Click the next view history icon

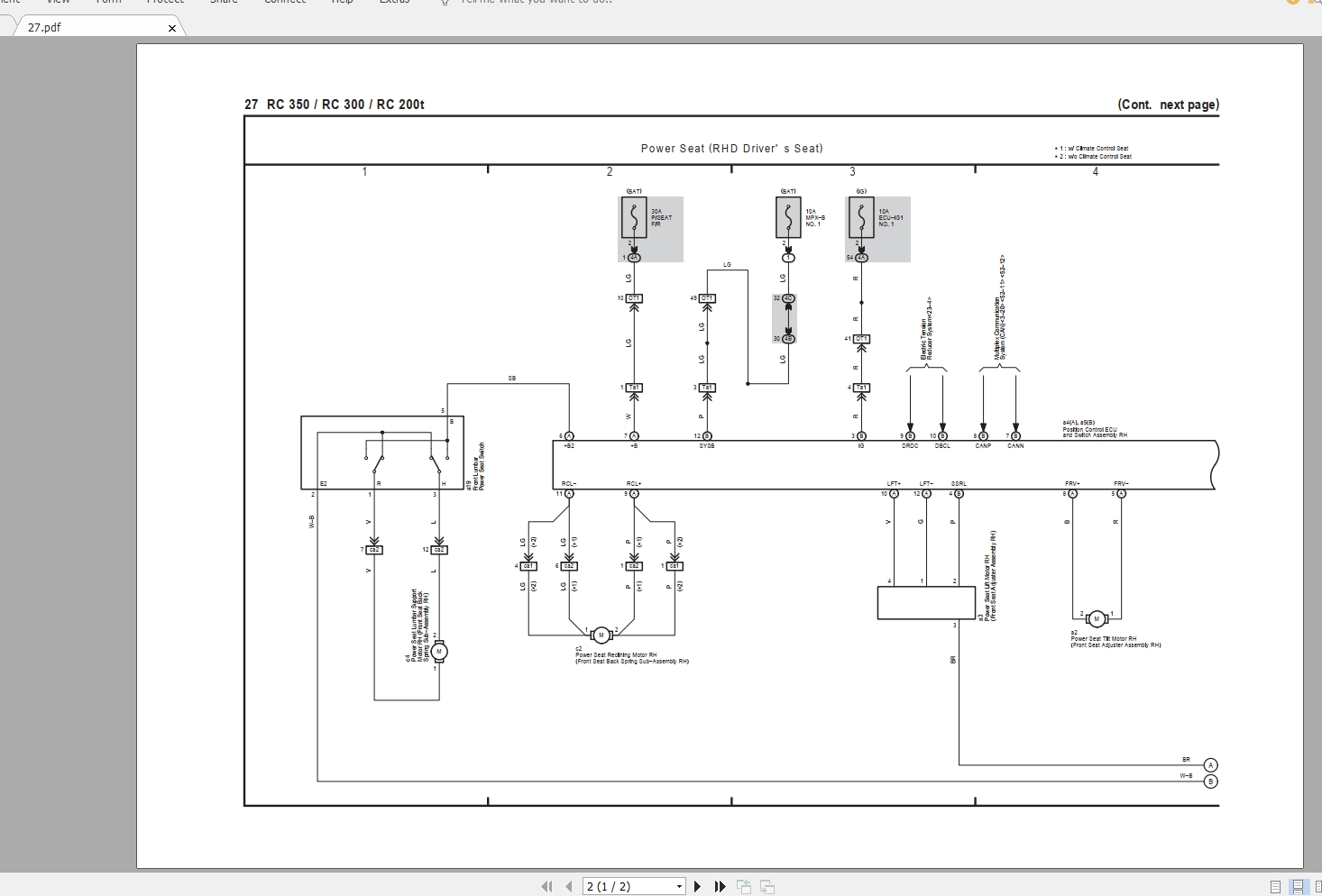pyautogui.click(x=767, y=886)
